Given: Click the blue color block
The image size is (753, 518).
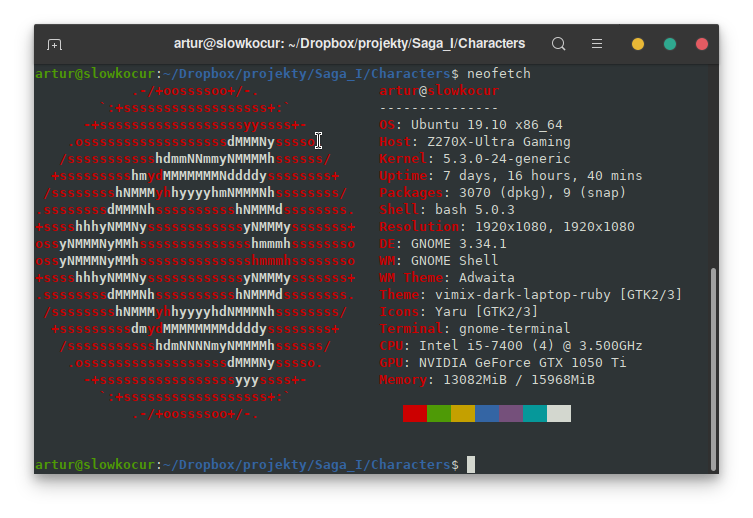Looking at the screenshot, I should click(x=487, y=413).
